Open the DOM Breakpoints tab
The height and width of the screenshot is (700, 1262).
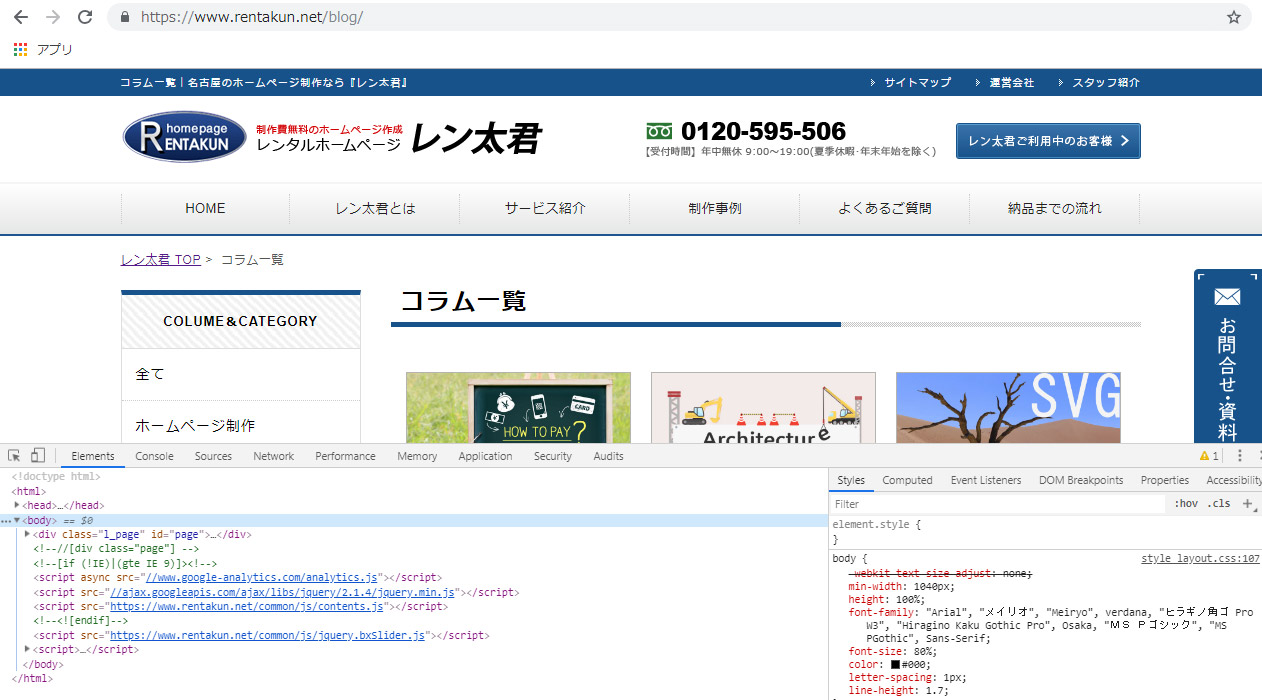click(x=1081, y=480)
